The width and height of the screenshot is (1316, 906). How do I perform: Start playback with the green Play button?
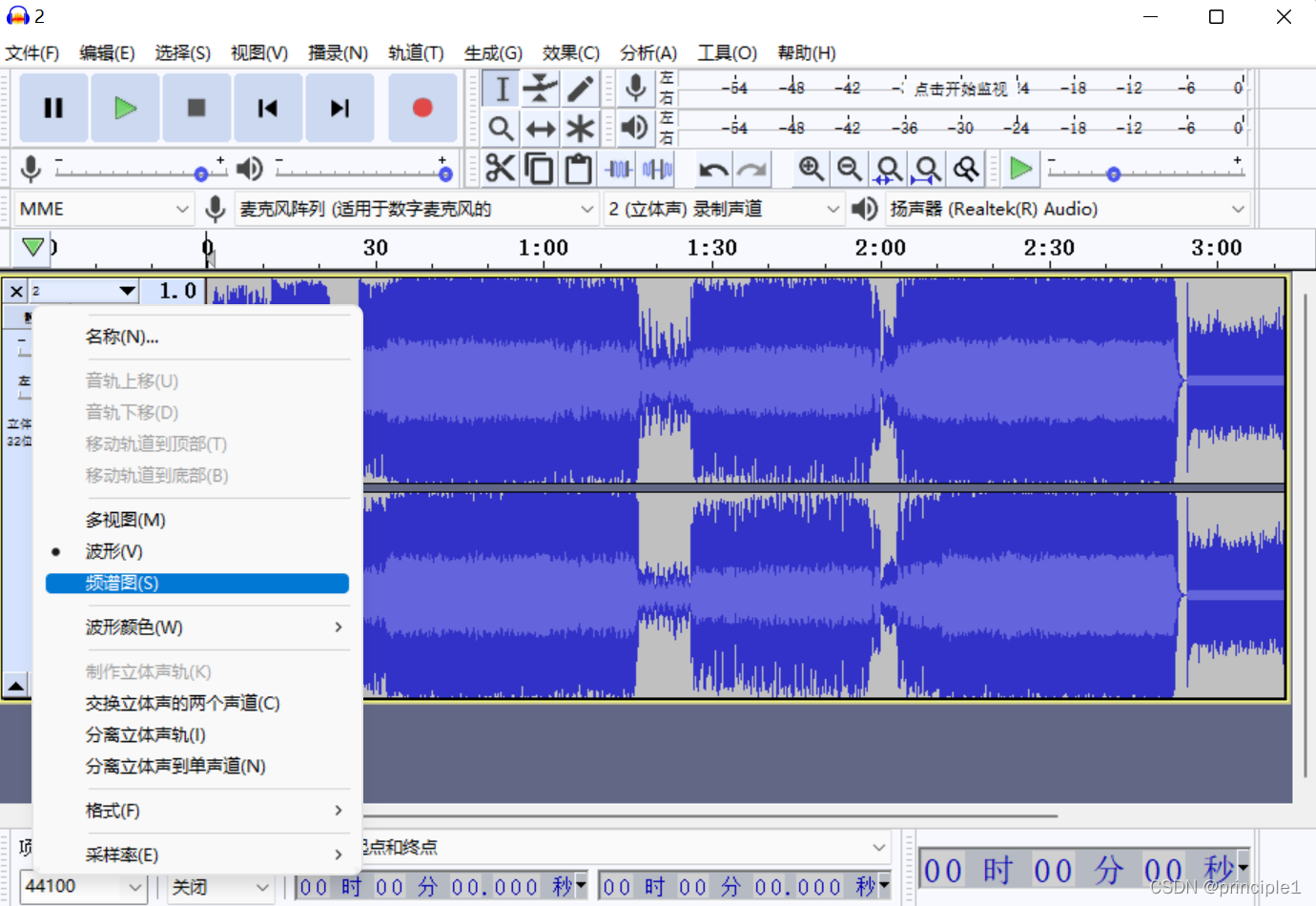point(125,108)
